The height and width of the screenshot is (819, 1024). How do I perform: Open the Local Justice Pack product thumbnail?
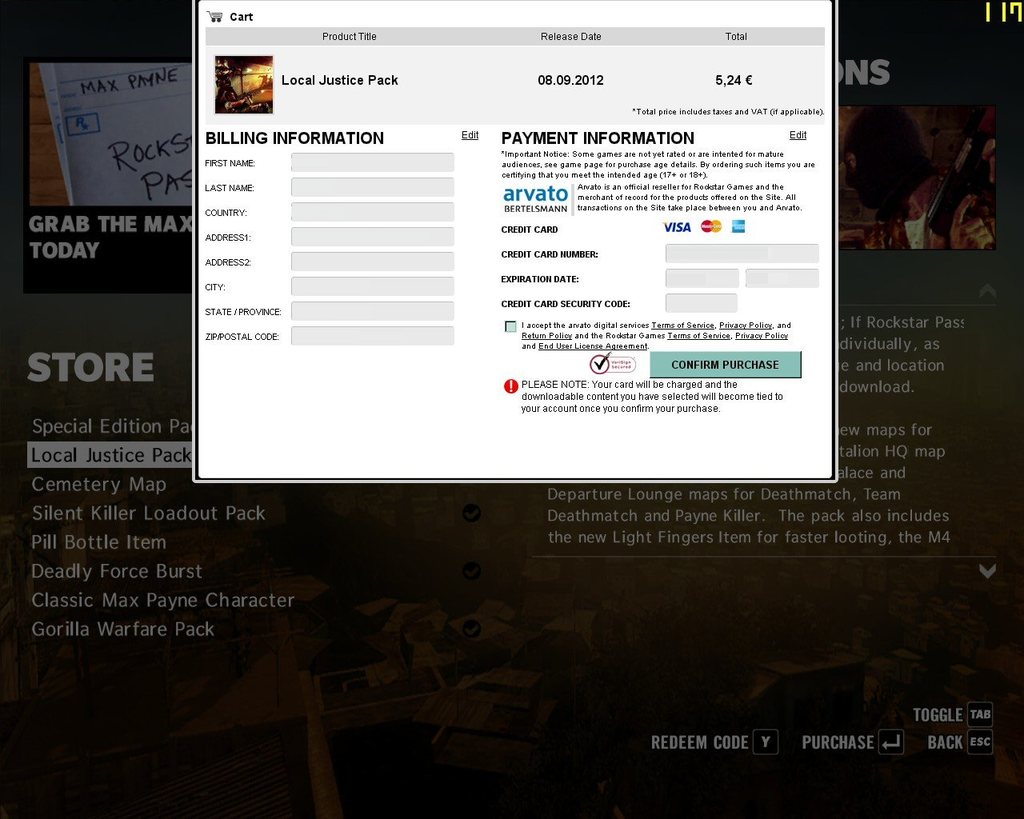[x=244, y=84]
